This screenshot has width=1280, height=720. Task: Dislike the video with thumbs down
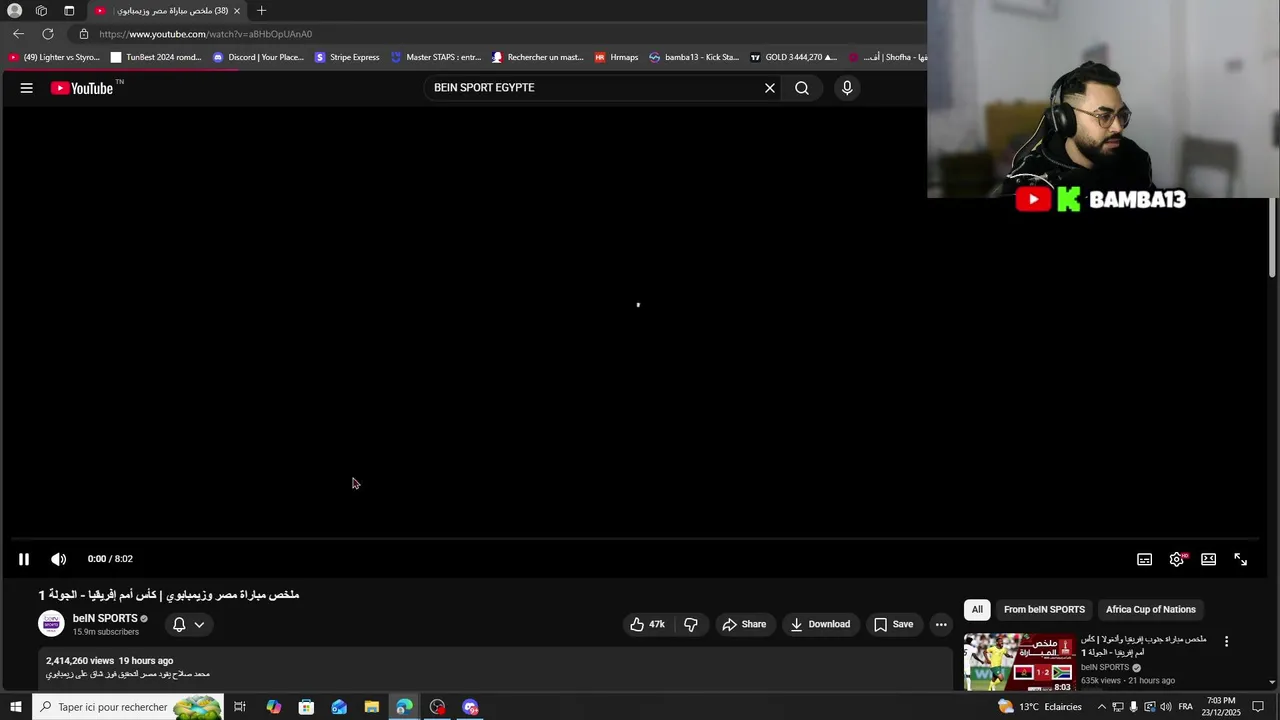click(690, 624)
